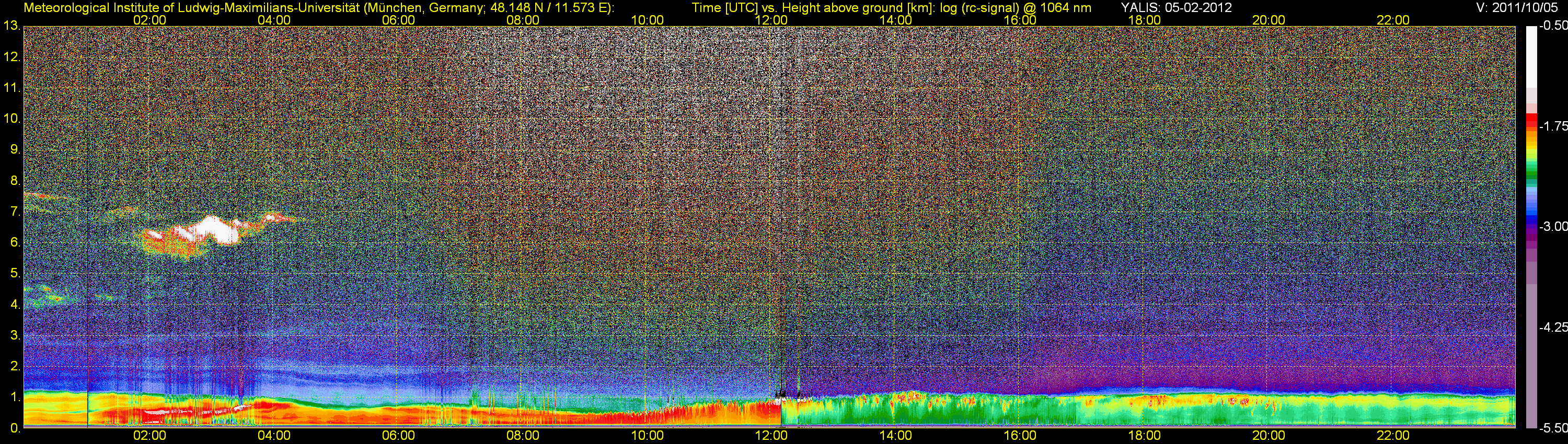Image resolution: width=1568 pixels, height=444 pixels.
Task: Click the "11." height axis label
Action: pos(11,88)
